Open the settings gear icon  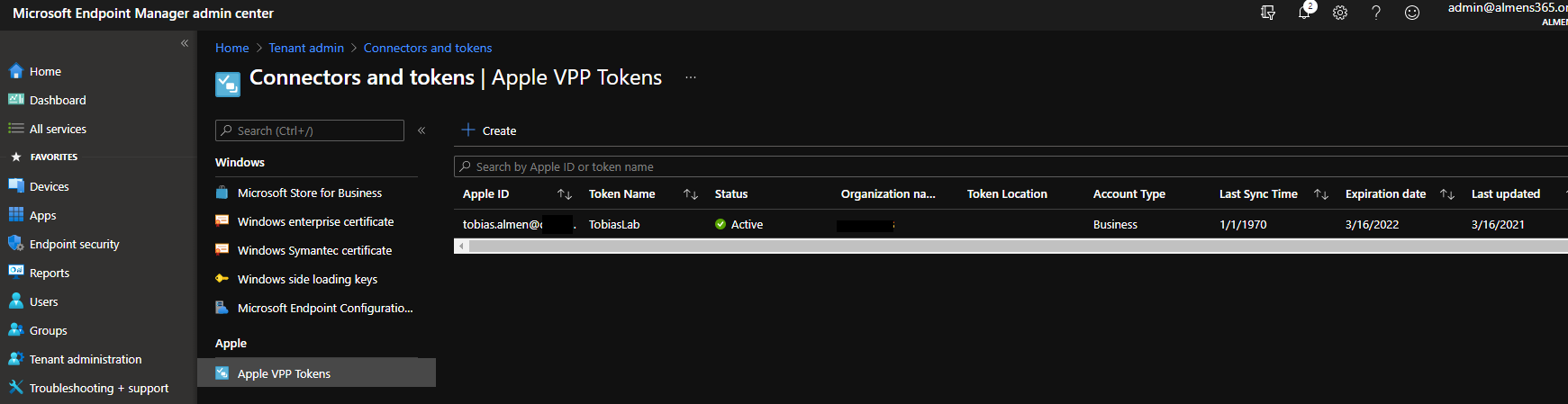[x=1340, y=13]
